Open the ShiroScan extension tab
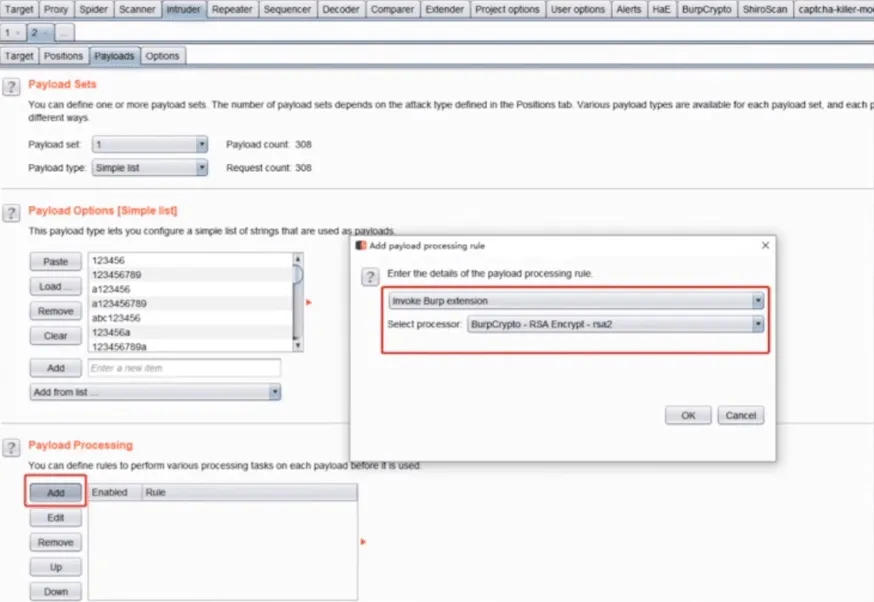 (765, 9)
